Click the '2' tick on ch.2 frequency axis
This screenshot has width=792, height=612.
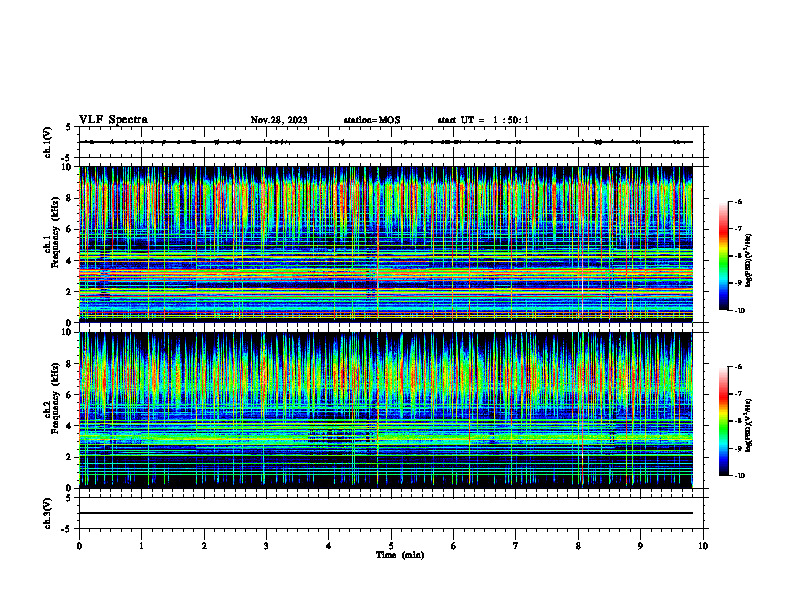[69, 457]
